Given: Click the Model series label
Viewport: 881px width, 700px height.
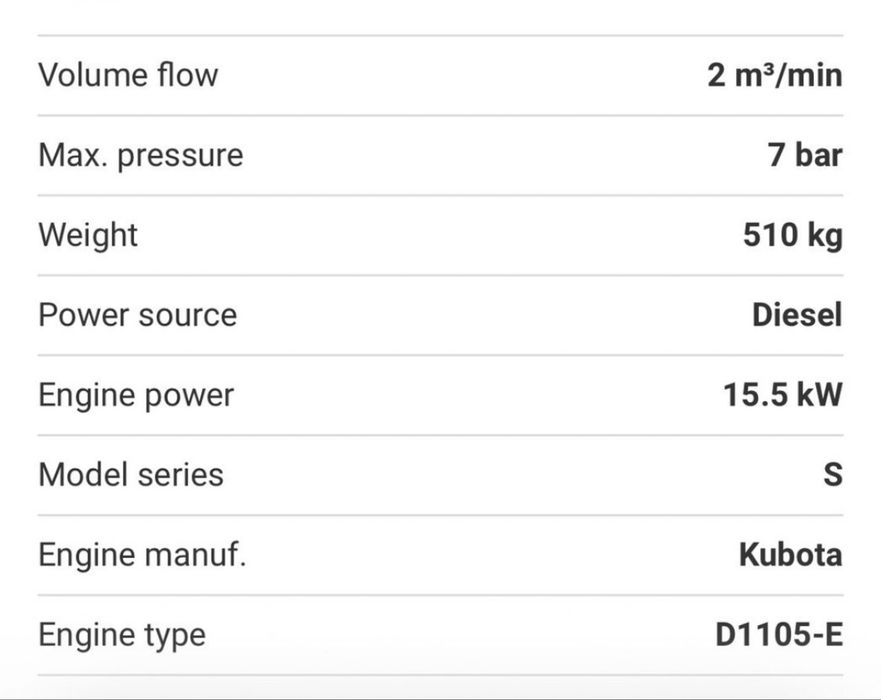Looking at the screenshot, I should coord(131,475).
